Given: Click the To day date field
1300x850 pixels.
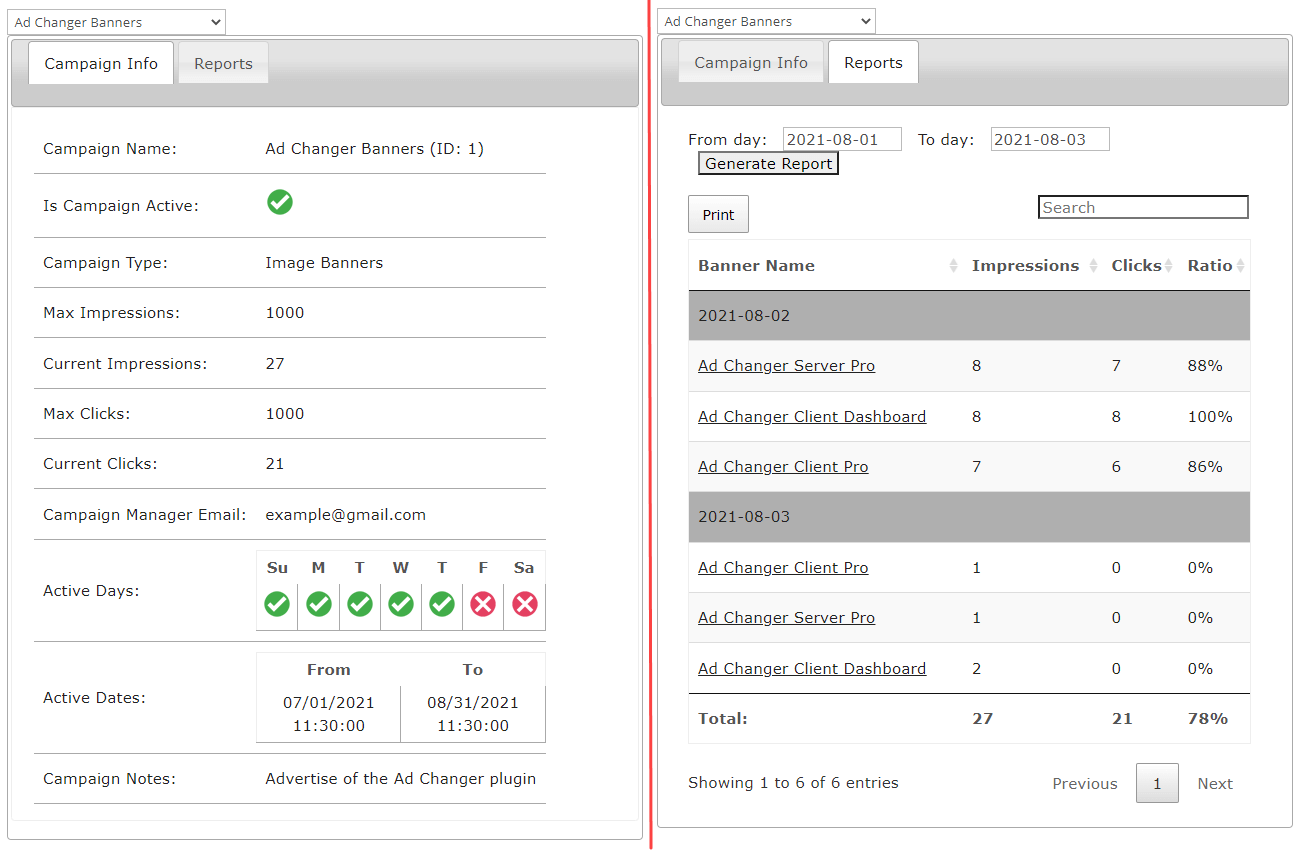Looking at the screenshot, I should click(1050, 139).
